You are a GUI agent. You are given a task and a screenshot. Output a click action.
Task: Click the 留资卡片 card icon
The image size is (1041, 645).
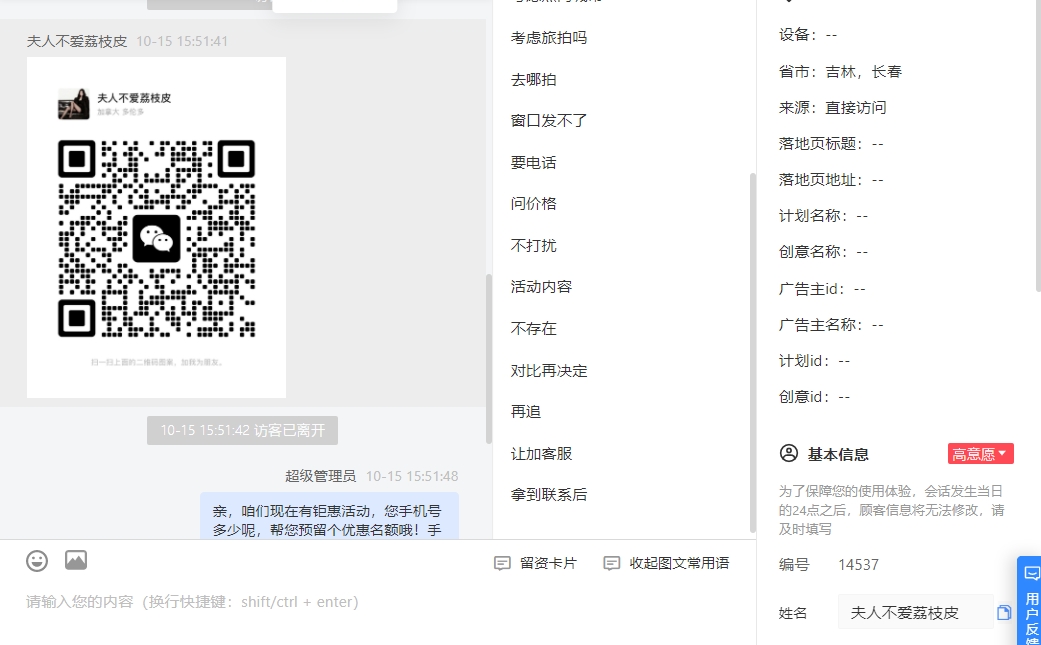point(503,563)
